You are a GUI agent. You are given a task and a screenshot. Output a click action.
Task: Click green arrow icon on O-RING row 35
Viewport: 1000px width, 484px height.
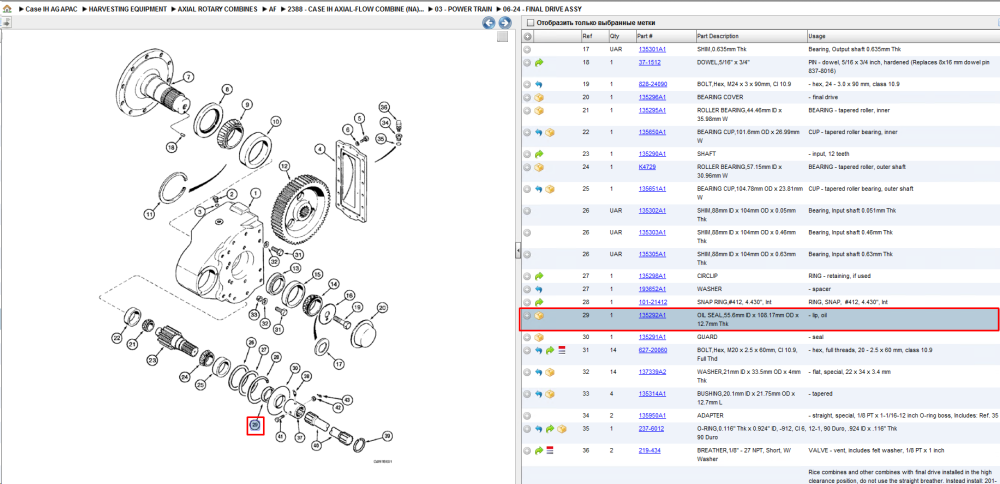tap(550, 429)
